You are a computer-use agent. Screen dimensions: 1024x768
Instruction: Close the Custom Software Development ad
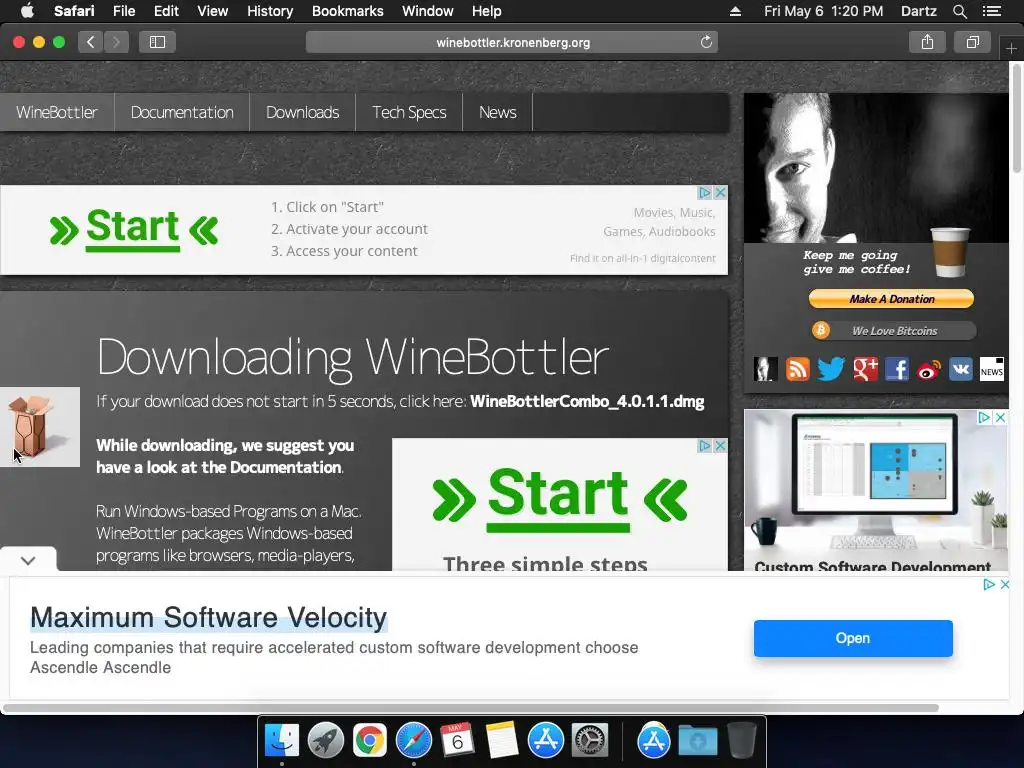1000,417
